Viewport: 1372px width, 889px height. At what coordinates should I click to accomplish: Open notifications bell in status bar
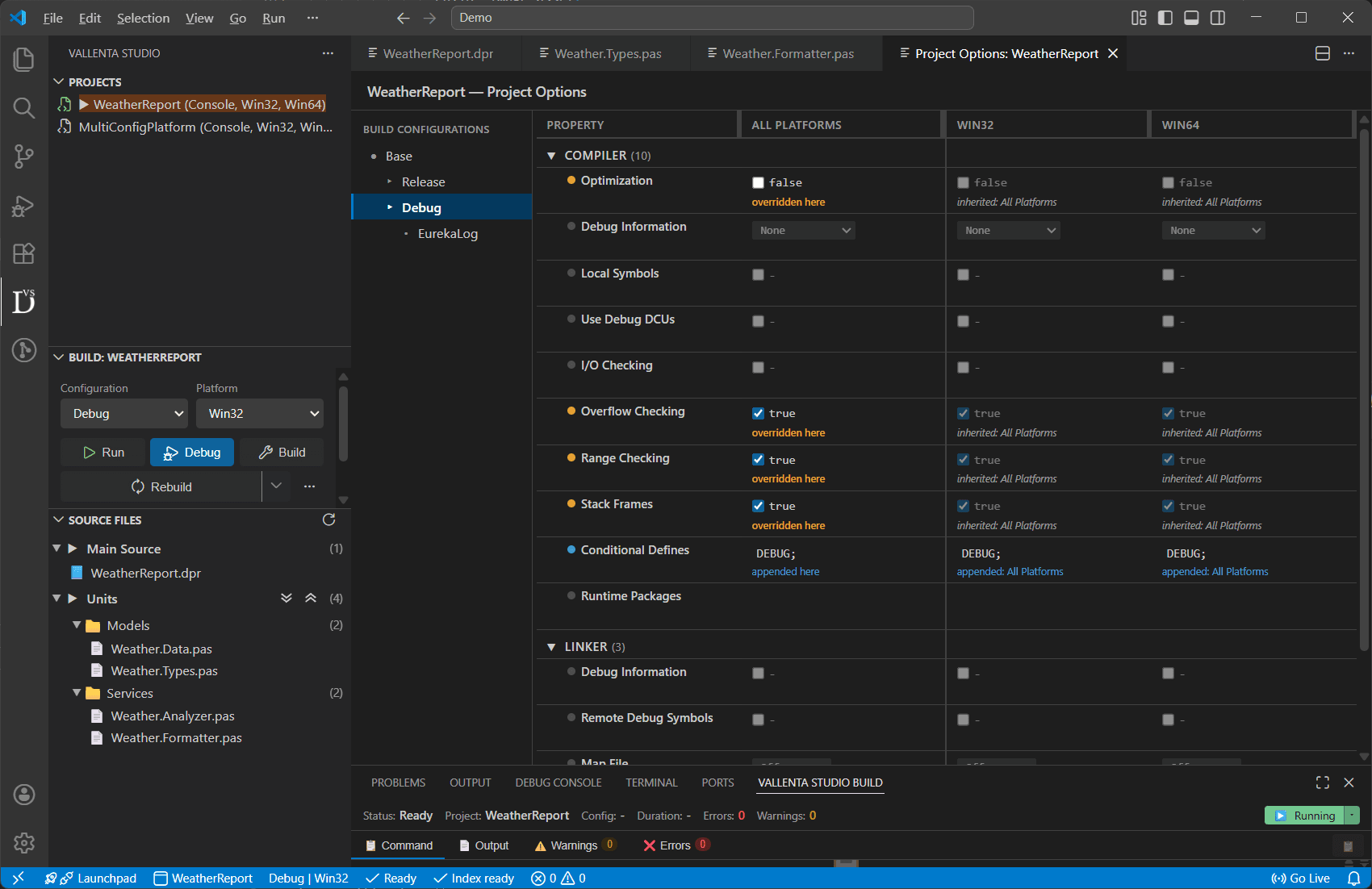1354,879
